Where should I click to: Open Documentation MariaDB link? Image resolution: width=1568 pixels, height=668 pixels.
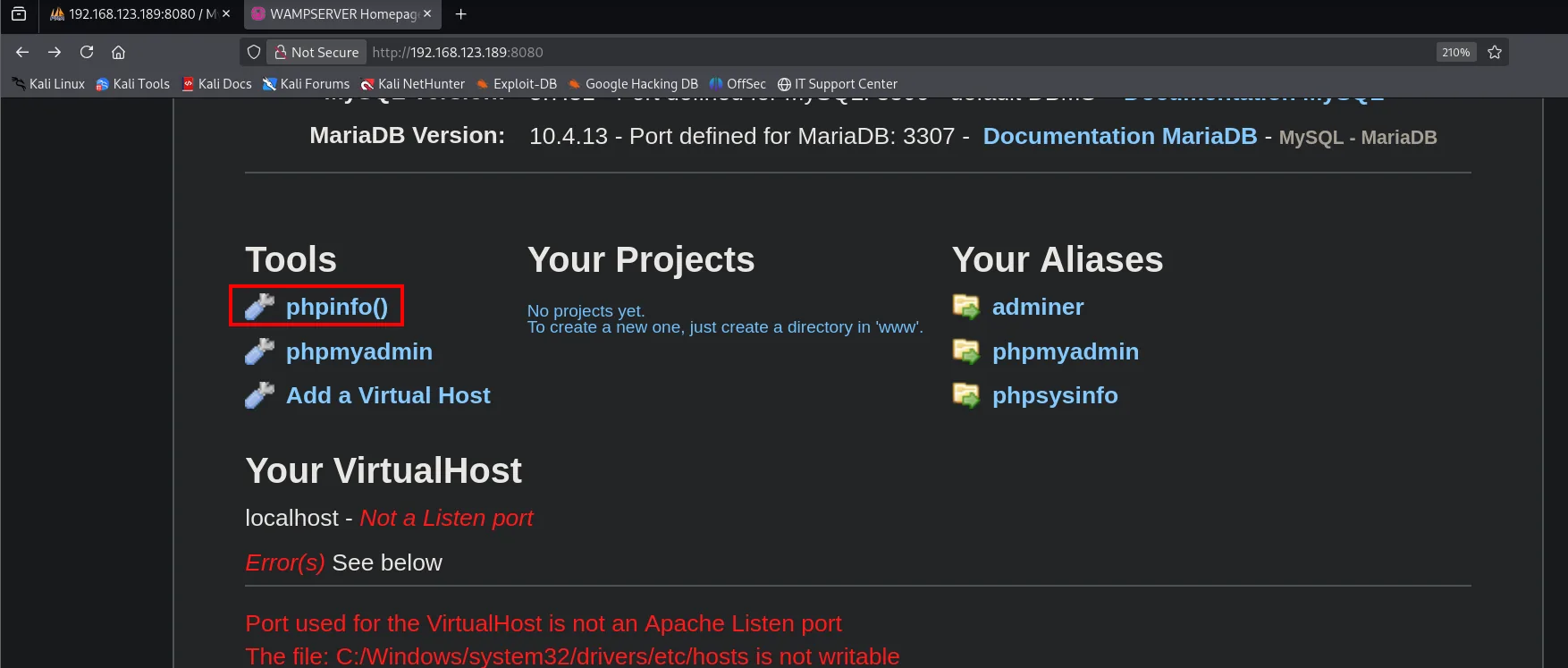click(x=1120, y=136)
